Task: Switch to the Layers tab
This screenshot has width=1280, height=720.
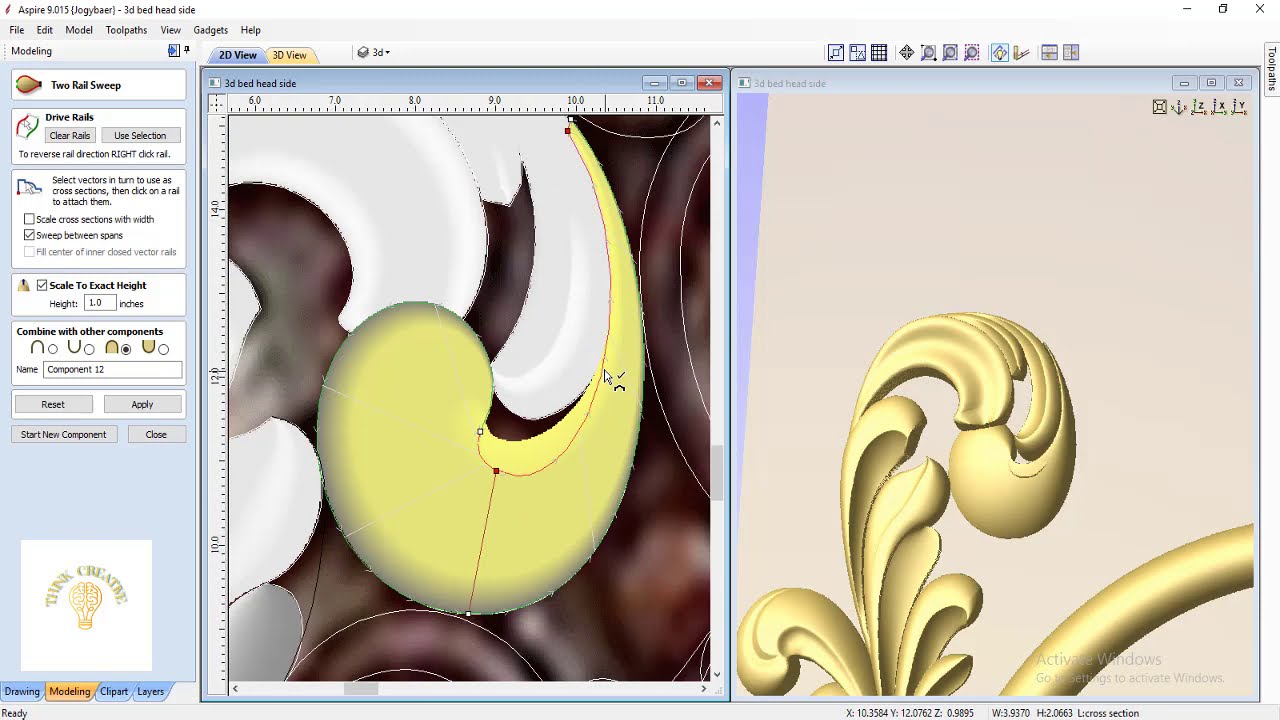Action: [150, 691]
